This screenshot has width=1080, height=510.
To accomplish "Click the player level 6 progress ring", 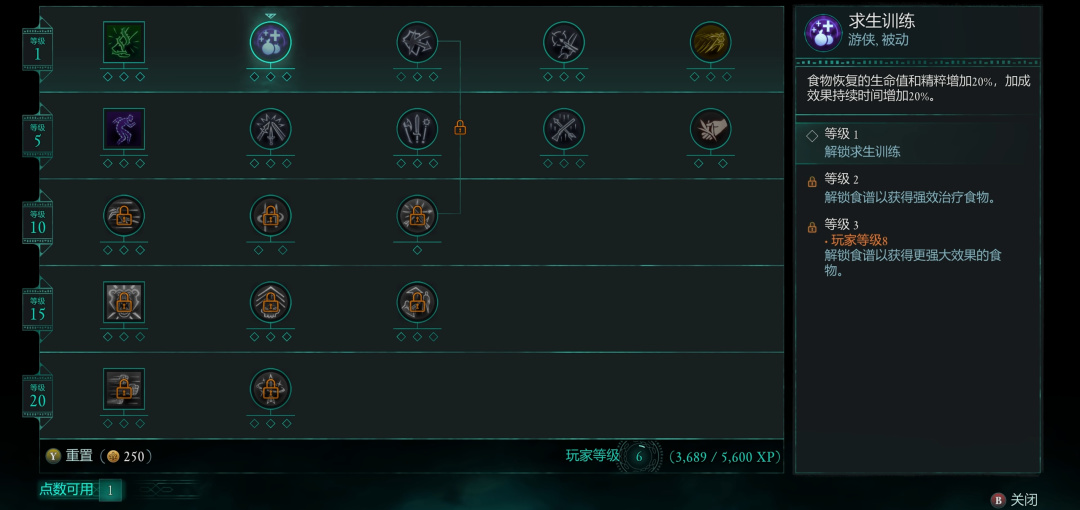I will [x=639, y=456].
